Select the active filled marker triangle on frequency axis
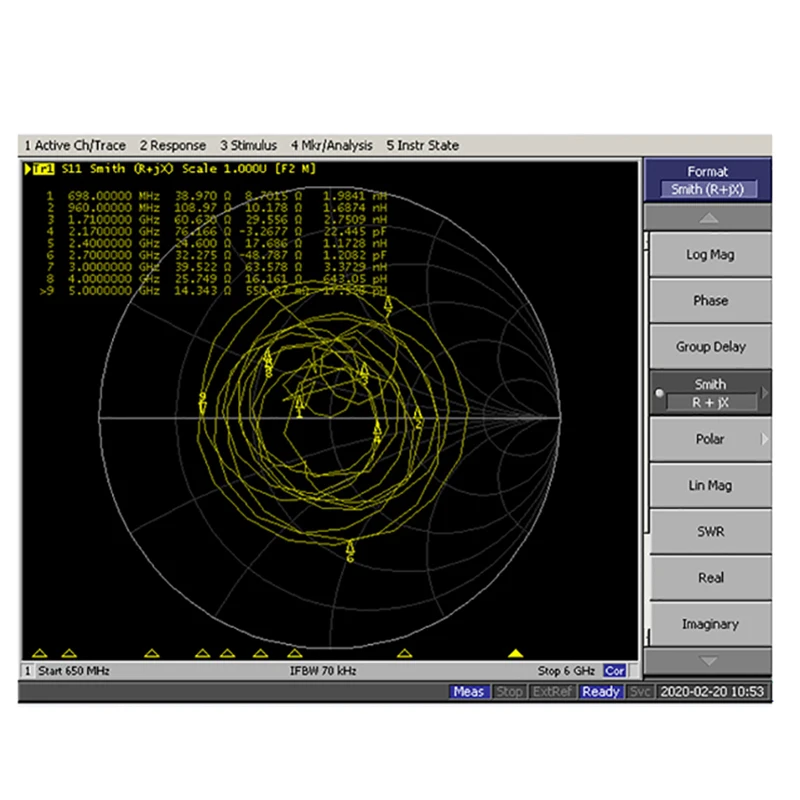800x800 pixels. coord(515,653)
